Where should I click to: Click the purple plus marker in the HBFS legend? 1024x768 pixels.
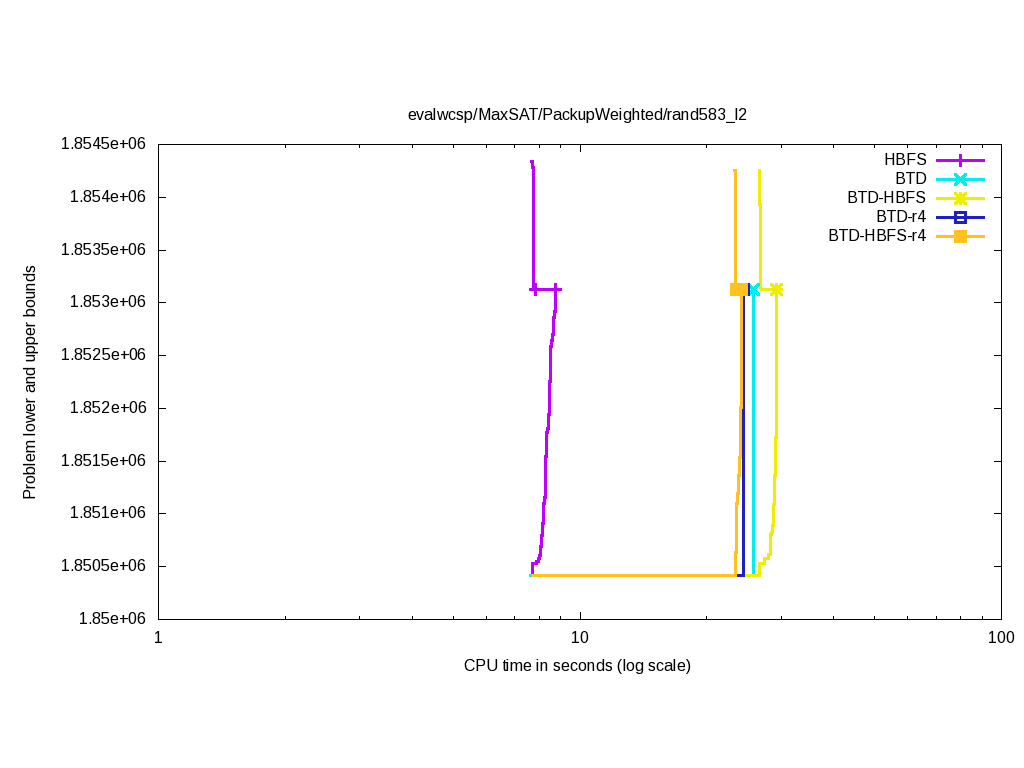960,160
